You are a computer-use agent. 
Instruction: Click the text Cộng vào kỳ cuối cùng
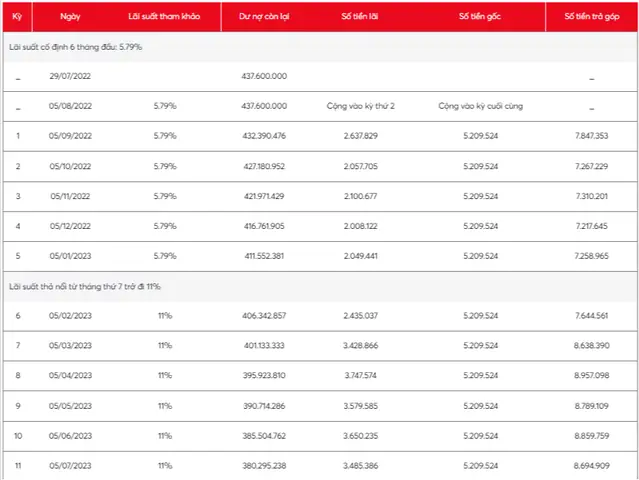click(481, 106)
